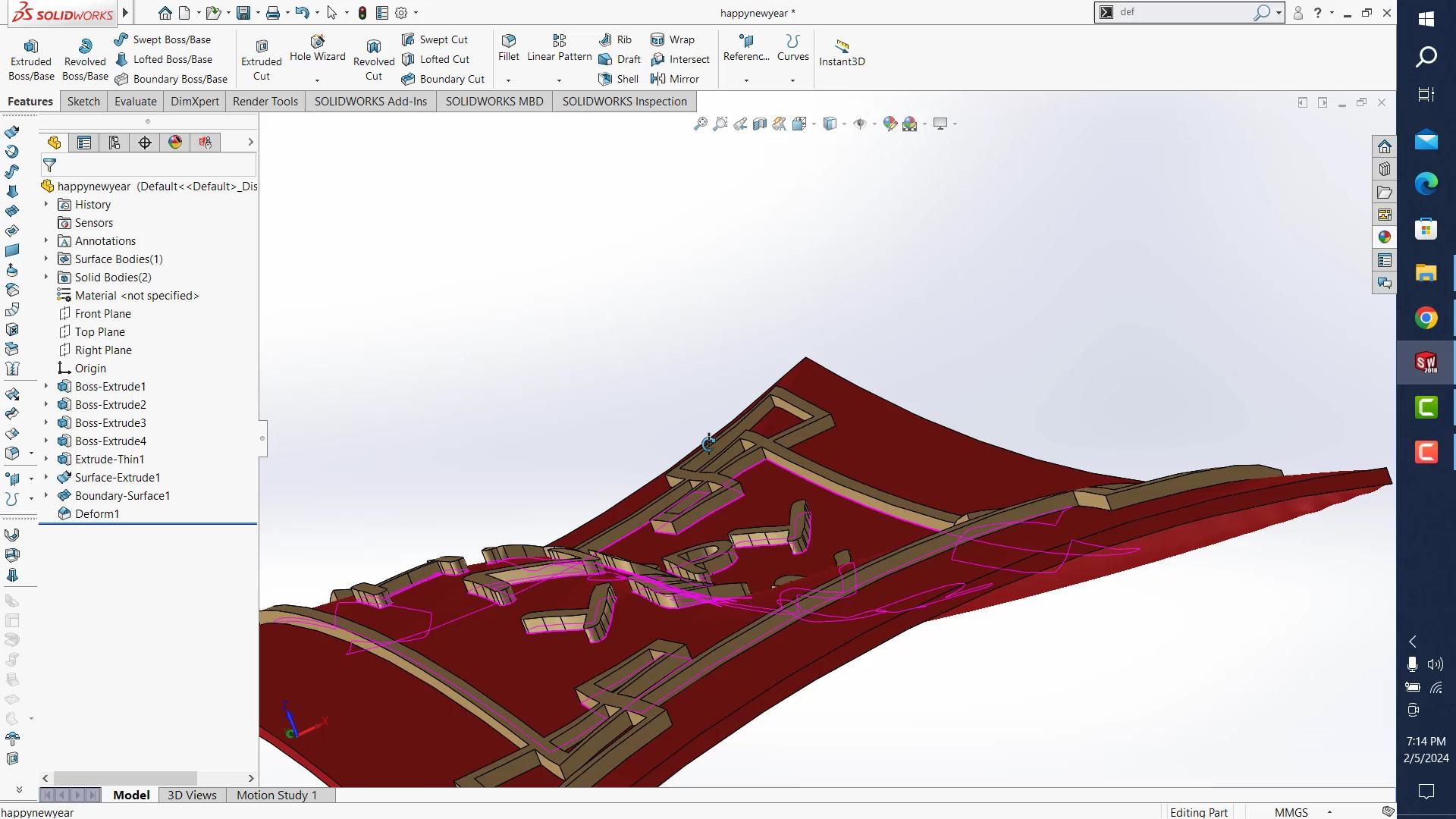This screenshot has height=819, width=1456.
Task: Expand the Solid Bodies(2) folder
Action: pos(46,278)
